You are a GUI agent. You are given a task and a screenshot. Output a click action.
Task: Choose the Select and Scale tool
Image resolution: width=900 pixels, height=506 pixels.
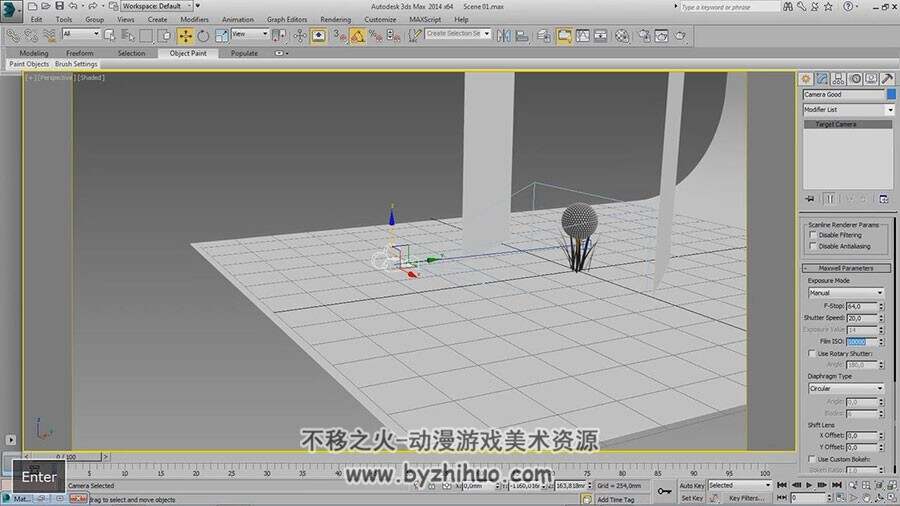point(221,36)
